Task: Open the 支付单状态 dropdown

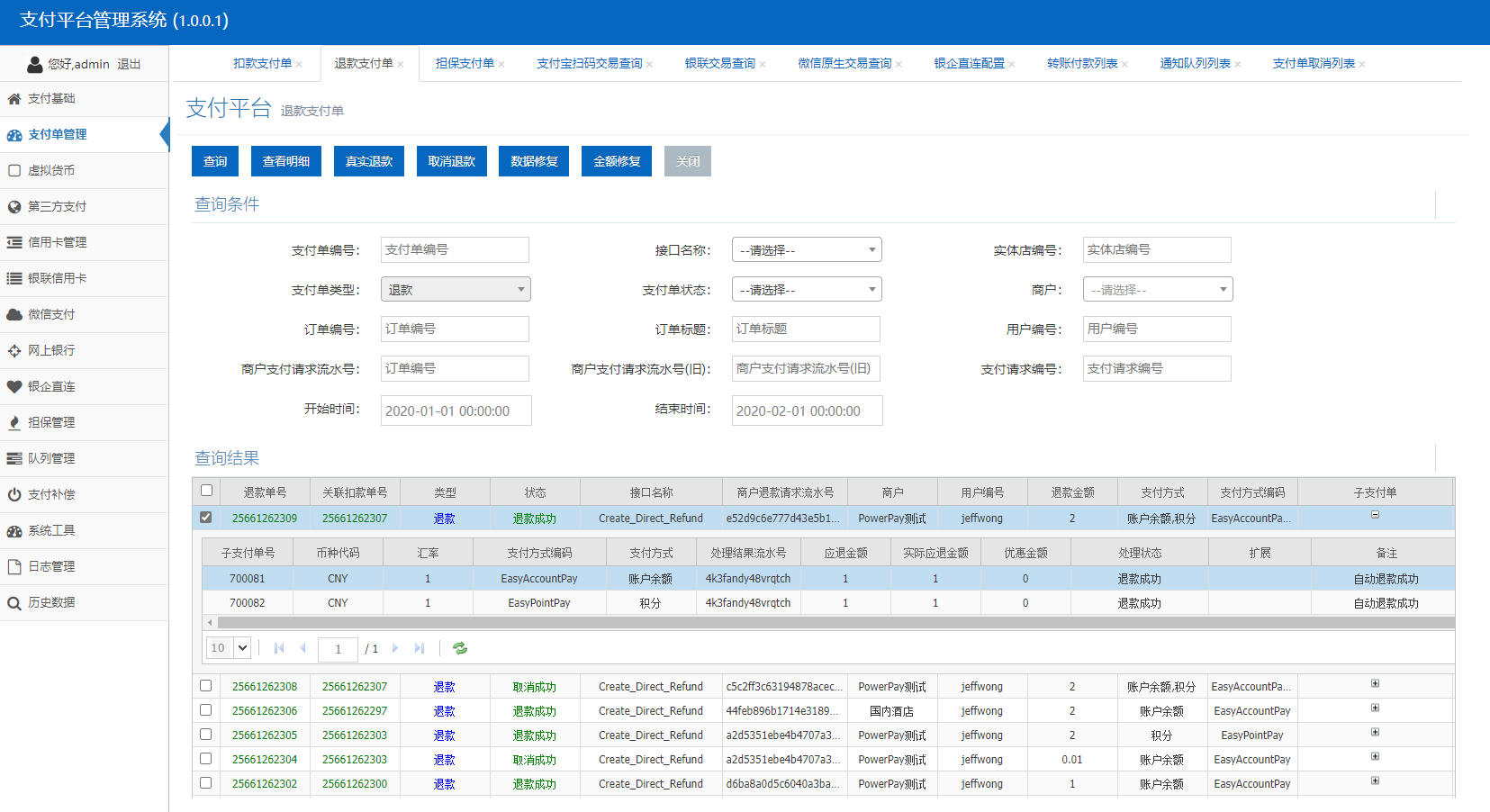Action: pos(807,289)
